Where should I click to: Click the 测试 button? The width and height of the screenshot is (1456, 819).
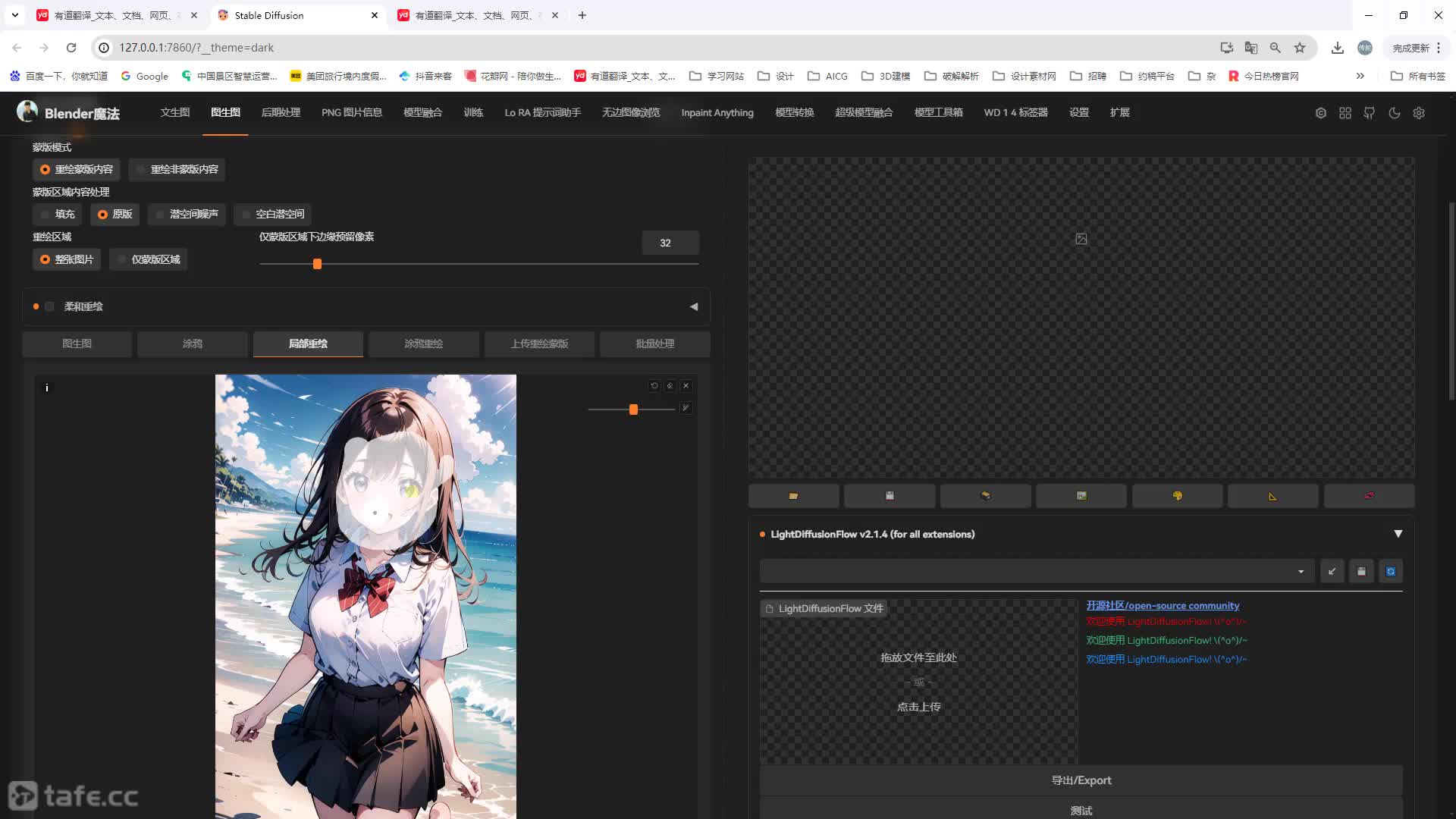coord(1081,810)
